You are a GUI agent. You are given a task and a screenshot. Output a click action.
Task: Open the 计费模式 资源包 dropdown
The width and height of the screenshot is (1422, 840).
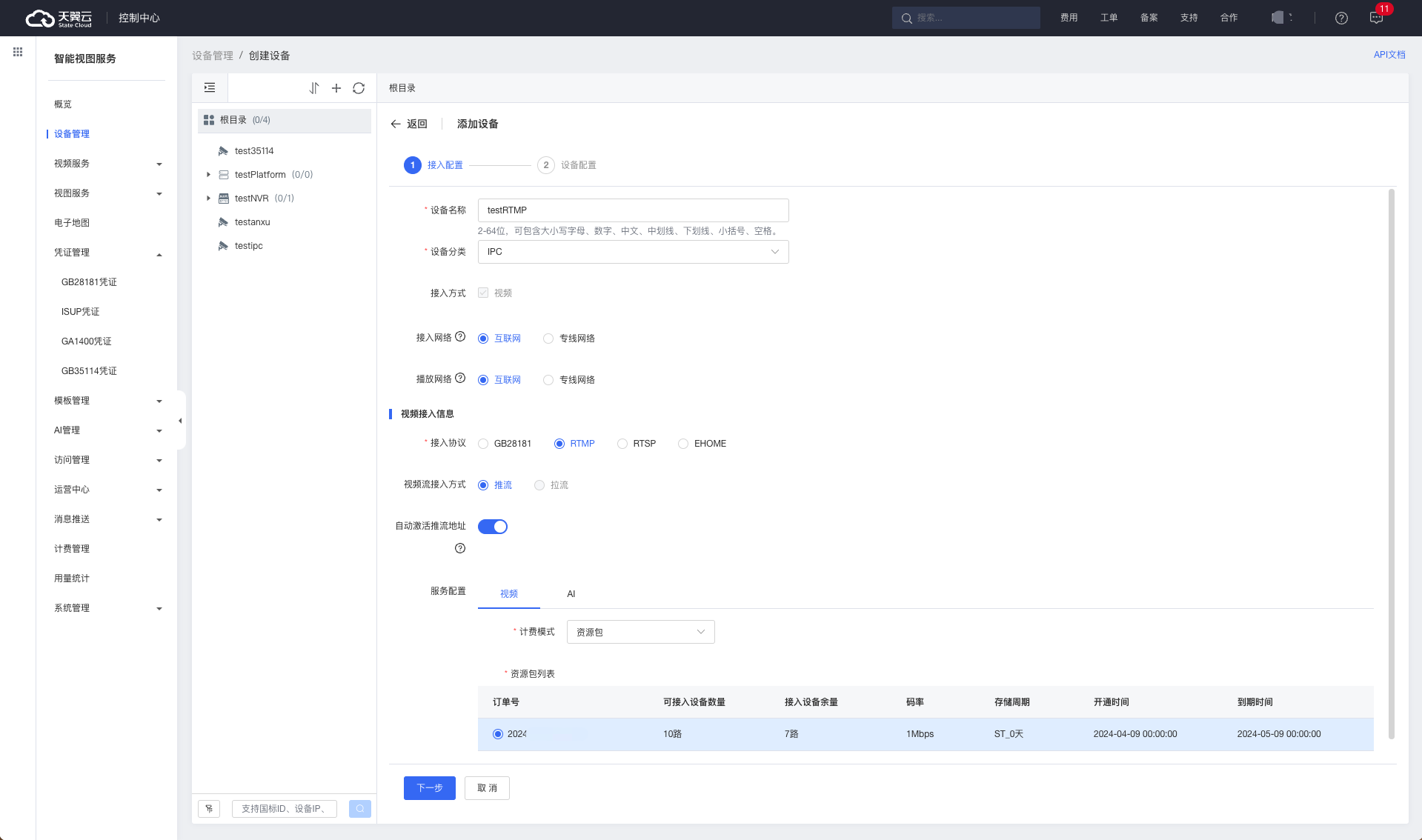640,632
